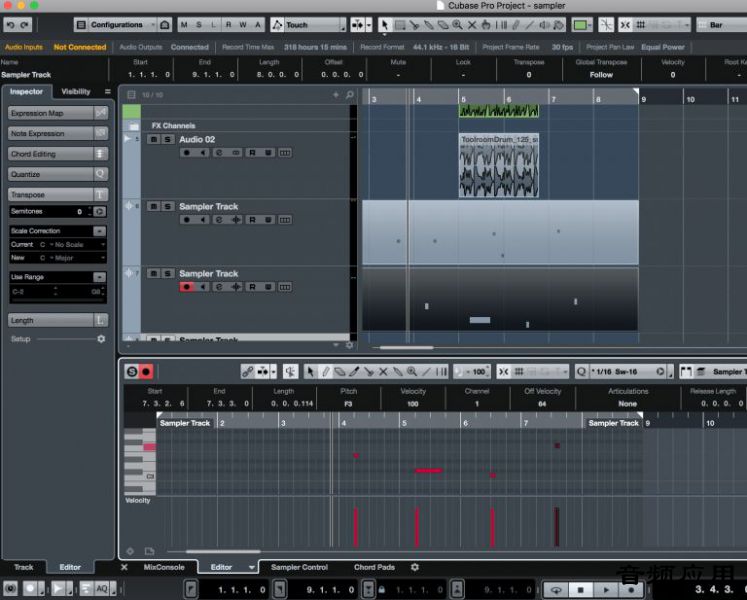Select the Mute tool in key editor toolbar
The height and width of the screenshot is (600, 747).
(383, 372)
